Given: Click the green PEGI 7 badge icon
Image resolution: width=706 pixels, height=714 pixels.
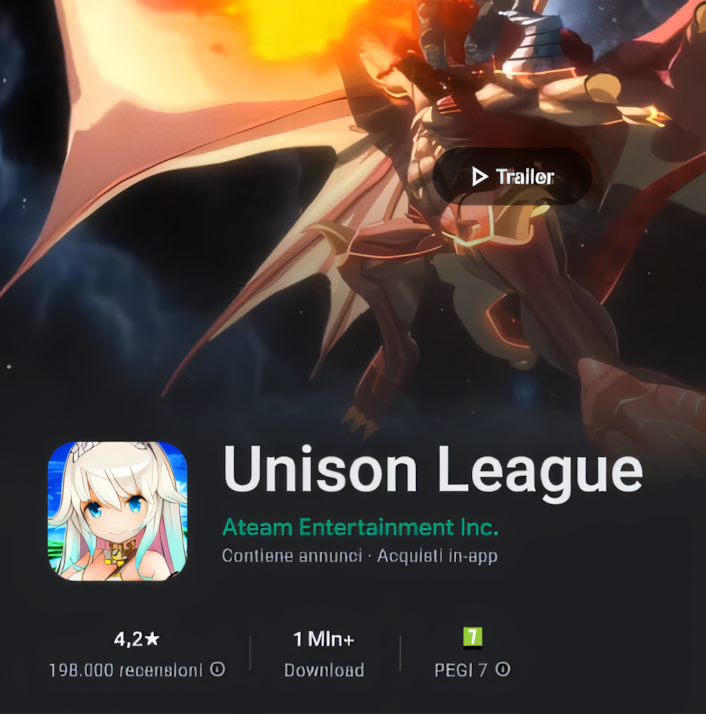Looking at the screenshot, I should pos(472,637).
